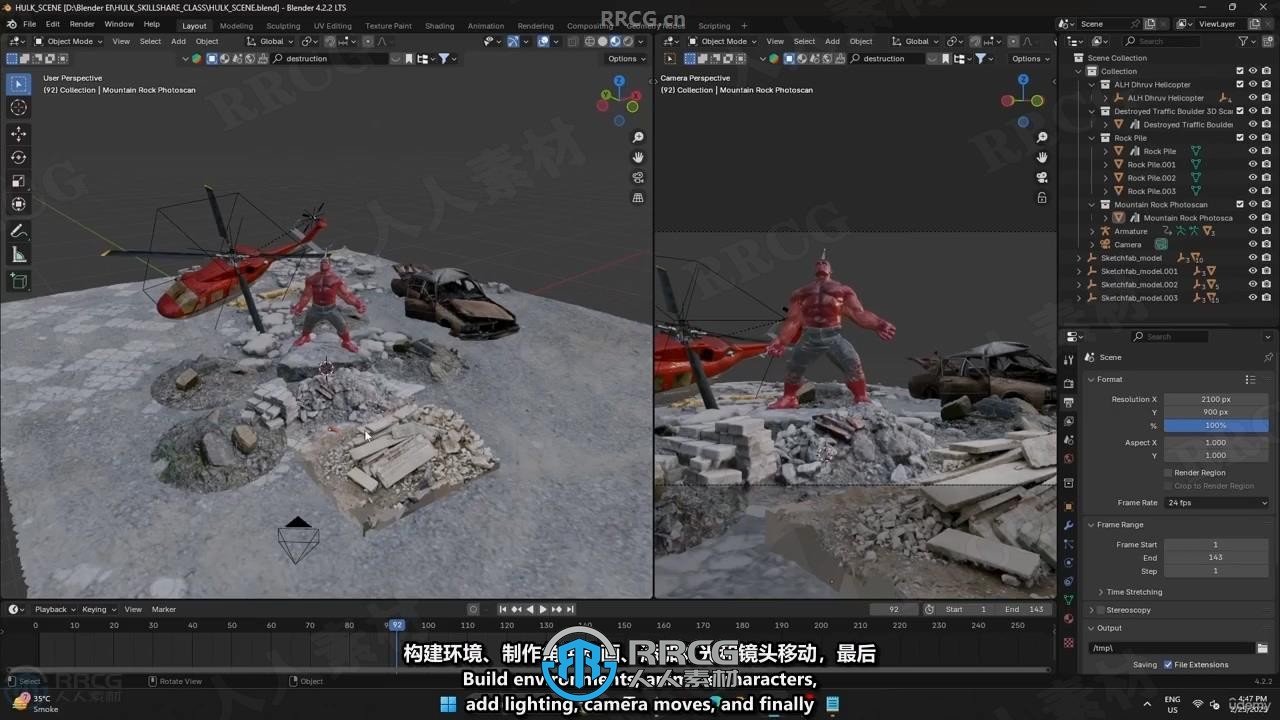The height and width of the screenshot is (720, 1280).
Task: Open the Output properties tab
Action: [1068, 402]
